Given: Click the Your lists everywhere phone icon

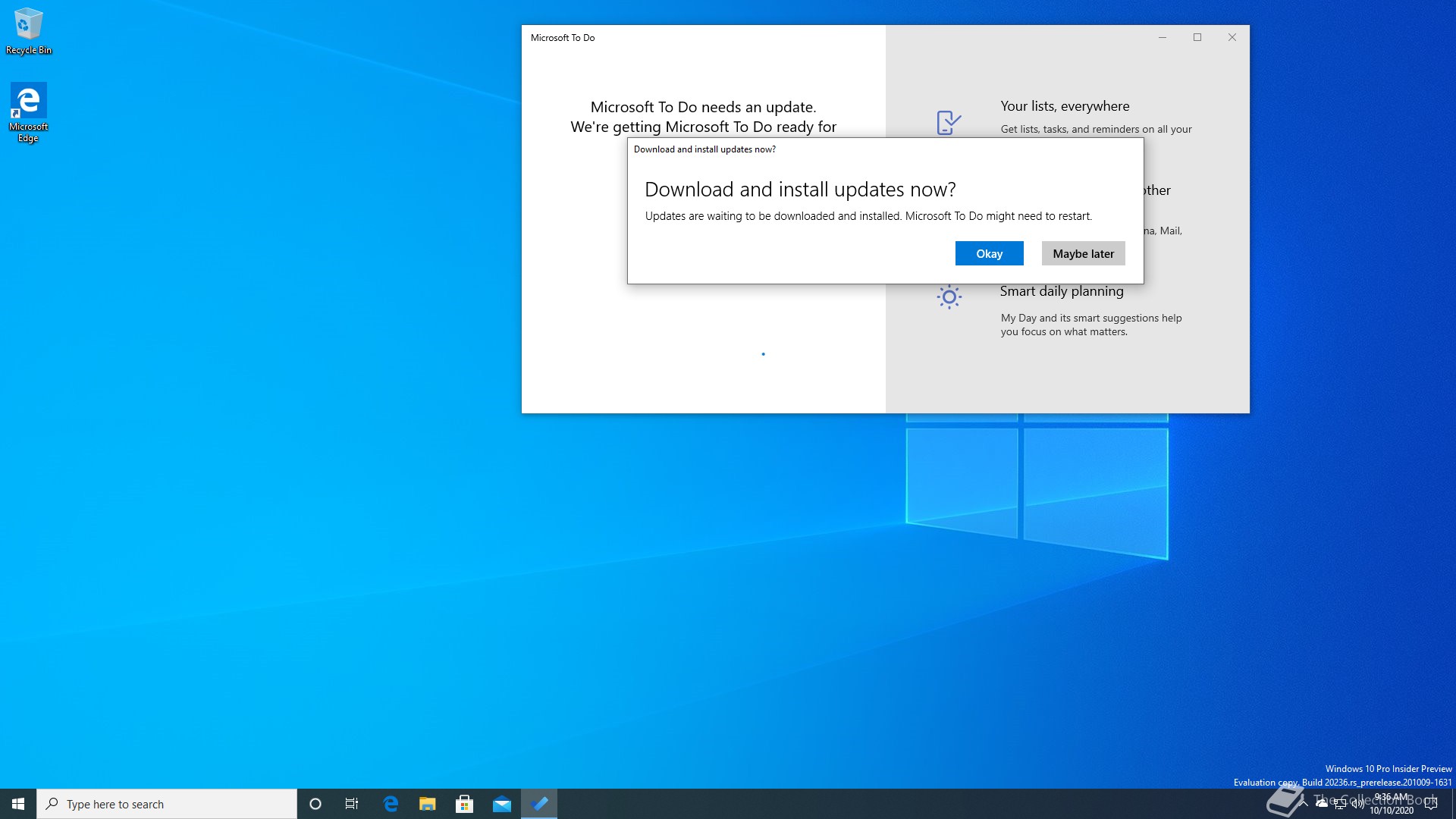Looking at the screenshot, I should click(x=949, y=122).
